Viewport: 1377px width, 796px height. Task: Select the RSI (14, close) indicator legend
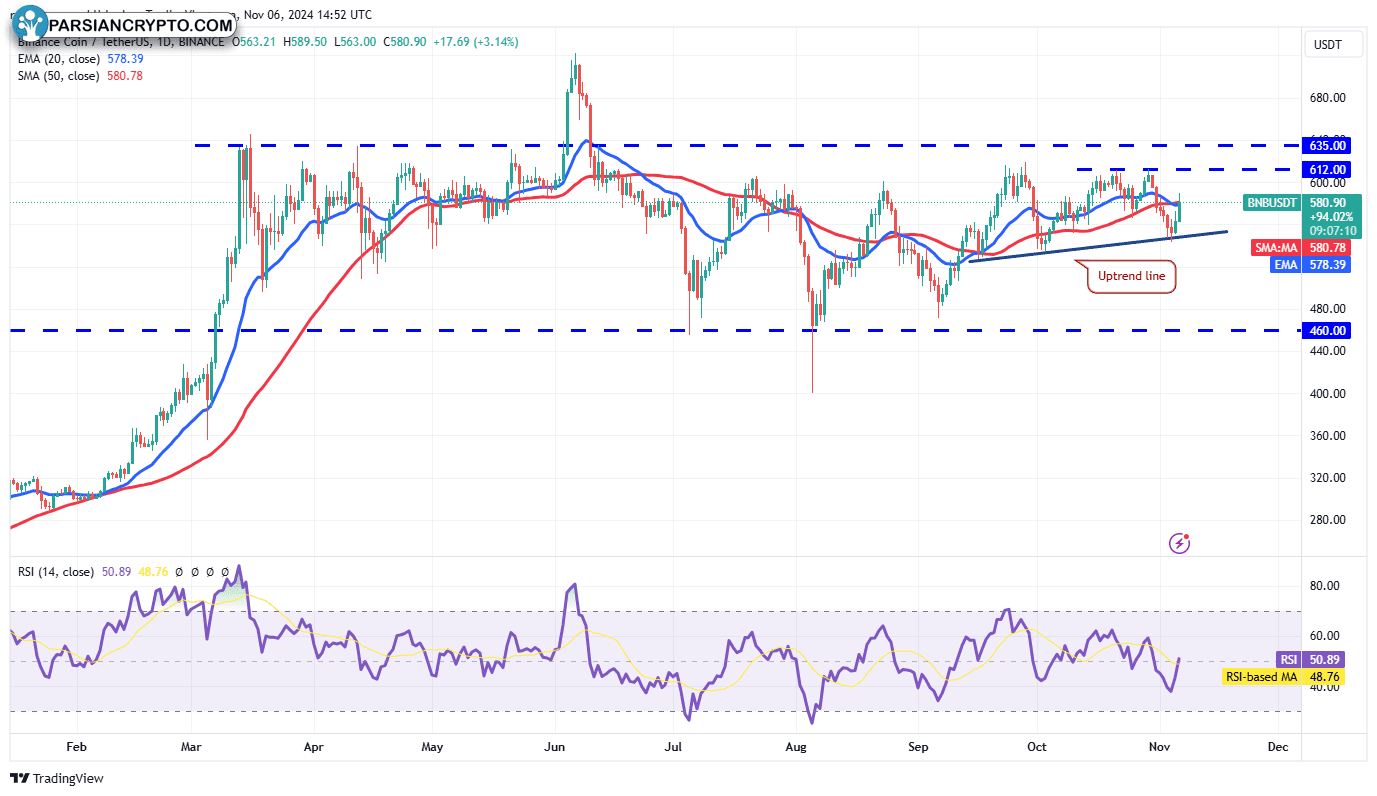pyautogui.click(x=56, y=572)
